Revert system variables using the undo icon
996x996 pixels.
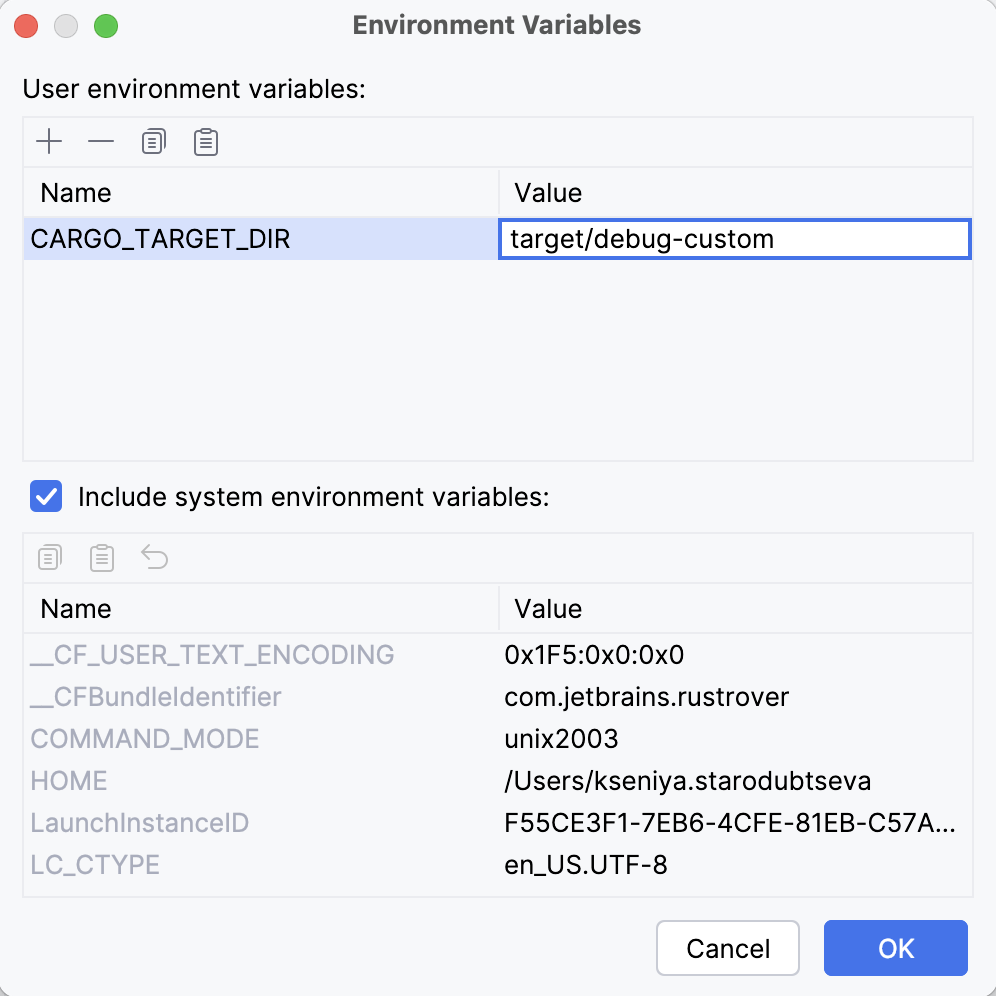(x=154, y=557)
